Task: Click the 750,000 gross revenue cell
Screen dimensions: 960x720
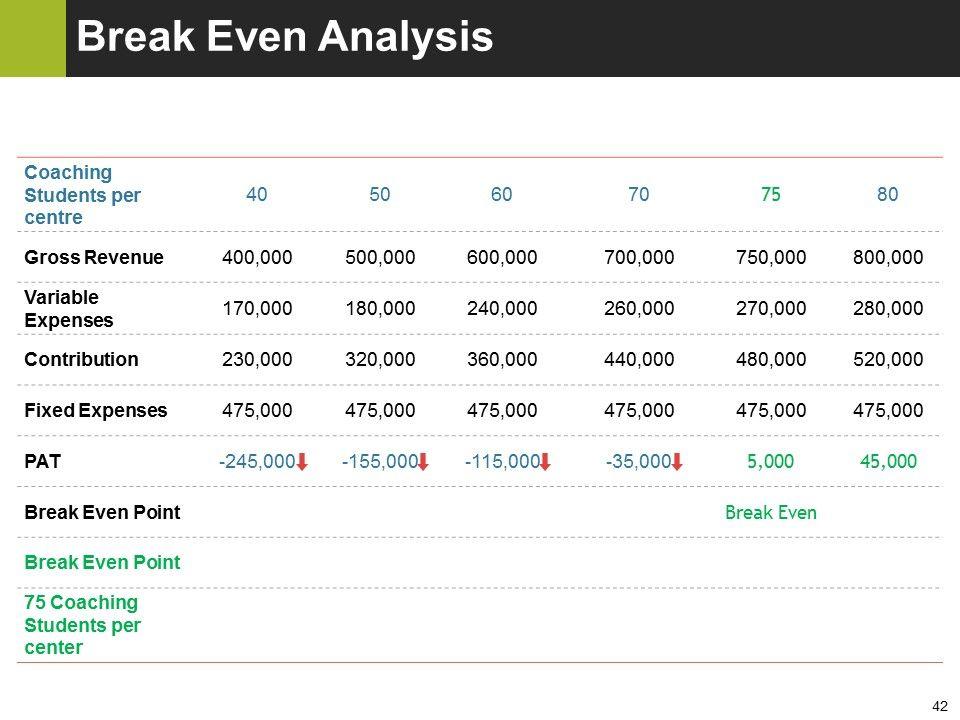Action: coord(771,257)
